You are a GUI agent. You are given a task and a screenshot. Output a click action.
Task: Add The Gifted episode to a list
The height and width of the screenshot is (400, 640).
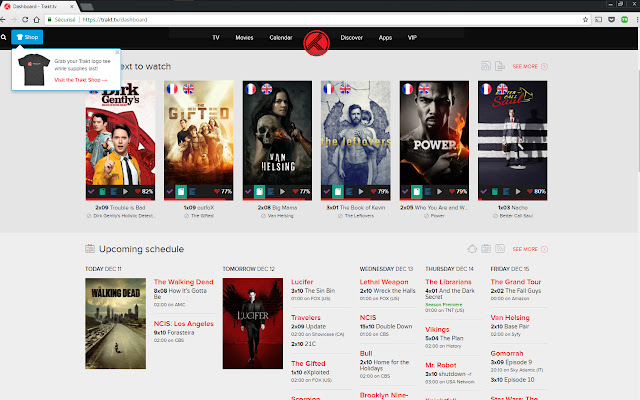192,191
